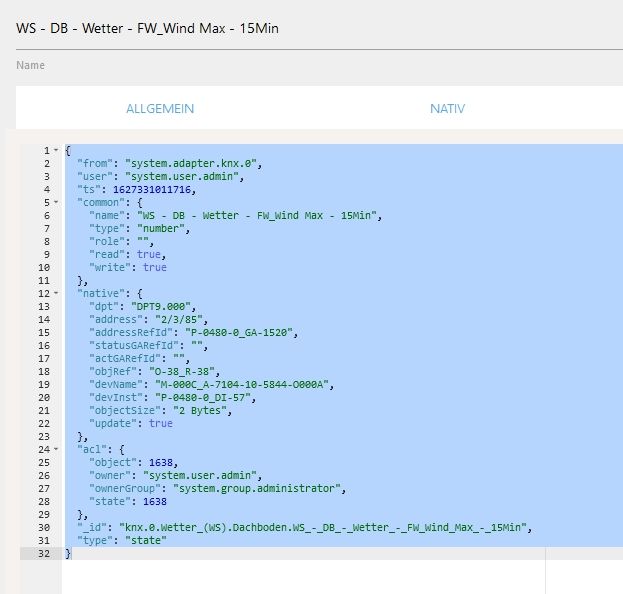Viewport: 623px width, 594px height.
Task: Open the NATIV tab
Action: [447, 108]
